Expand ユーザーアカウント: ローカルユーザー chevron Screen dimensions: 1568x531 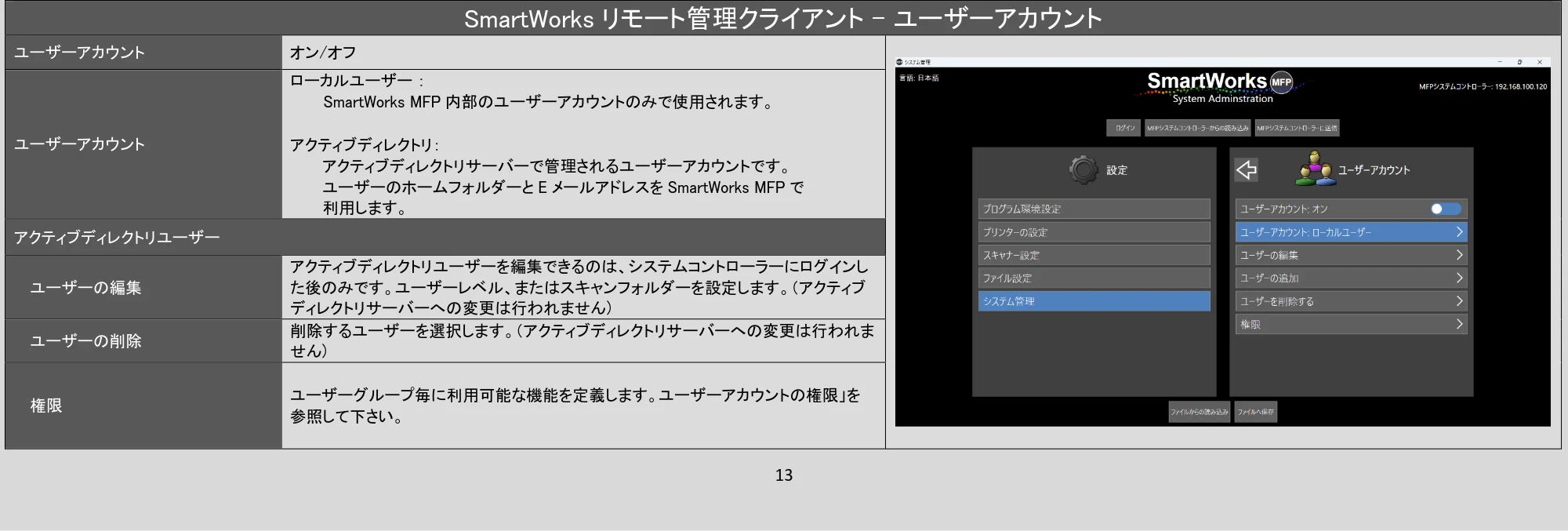click(1459, 232)
